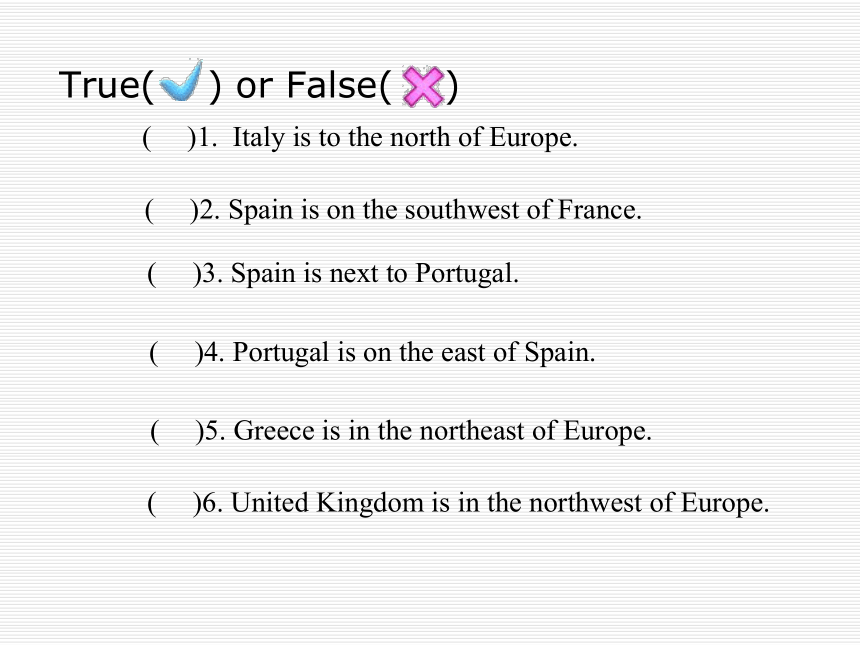Click the word France in statement 2

[599, 210]
